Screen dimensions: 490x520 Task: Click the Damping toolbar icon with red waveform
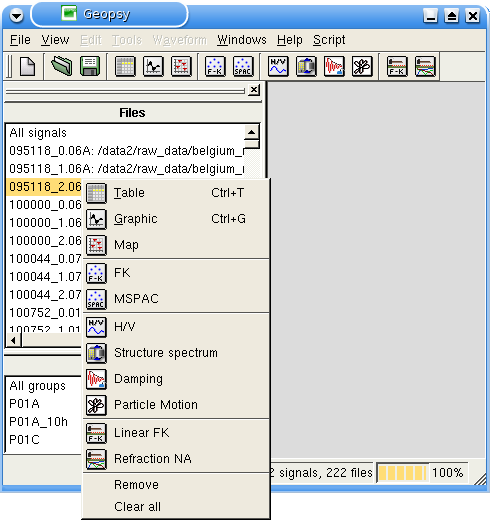tap(334, 66)
